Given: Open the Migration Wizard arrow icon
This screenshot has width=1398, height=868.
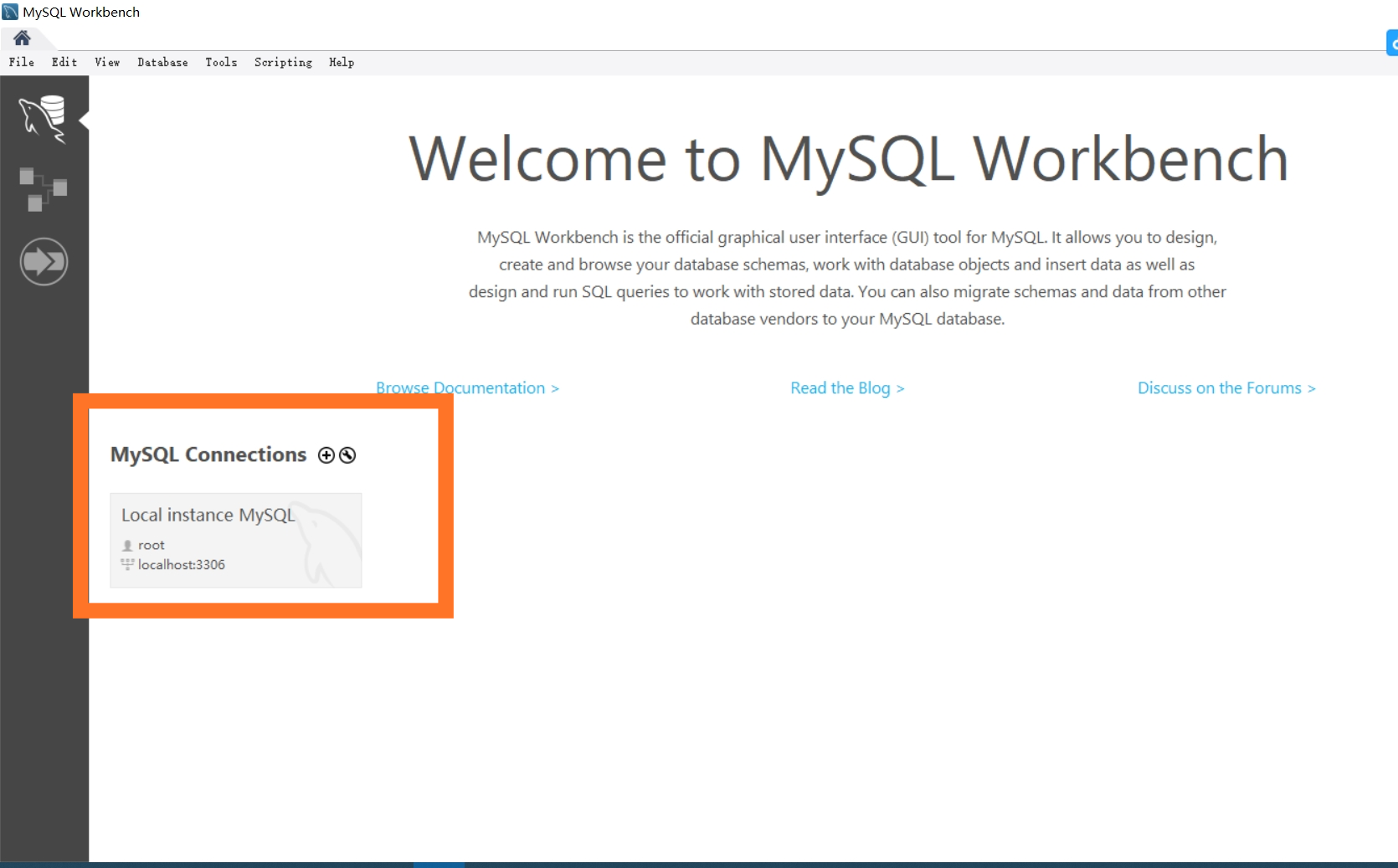Looking at the screenshot, I should 44,261.
